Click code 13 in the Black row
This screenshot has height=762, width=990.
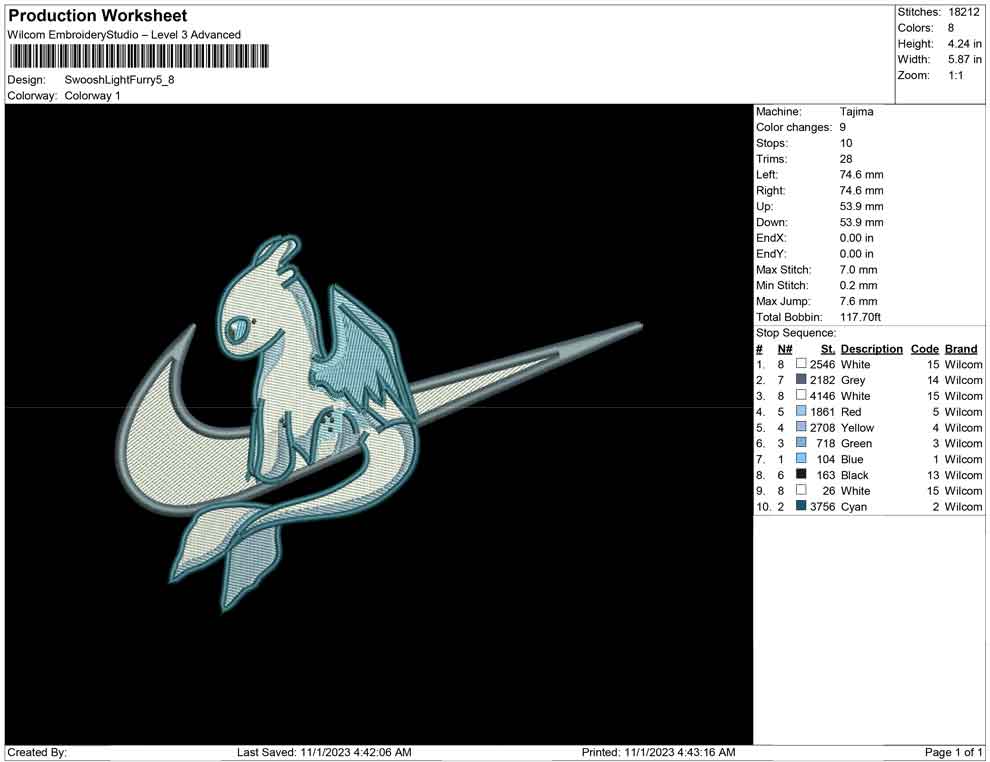pyautogui.click(x=933, y=475)
